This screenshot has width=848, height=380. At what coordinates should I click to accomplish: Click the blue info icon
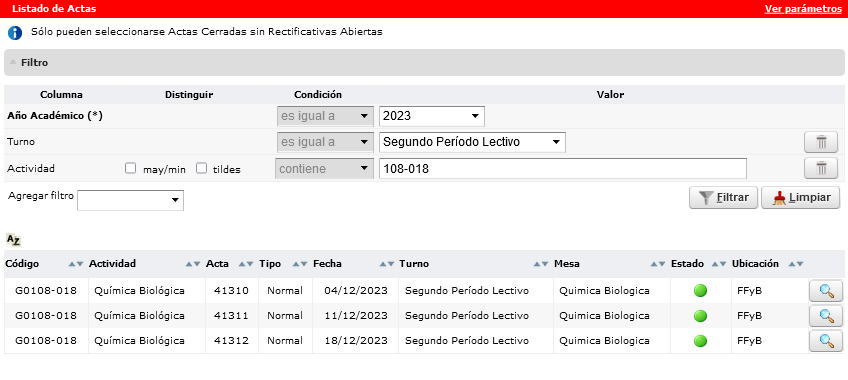(15, 32)
